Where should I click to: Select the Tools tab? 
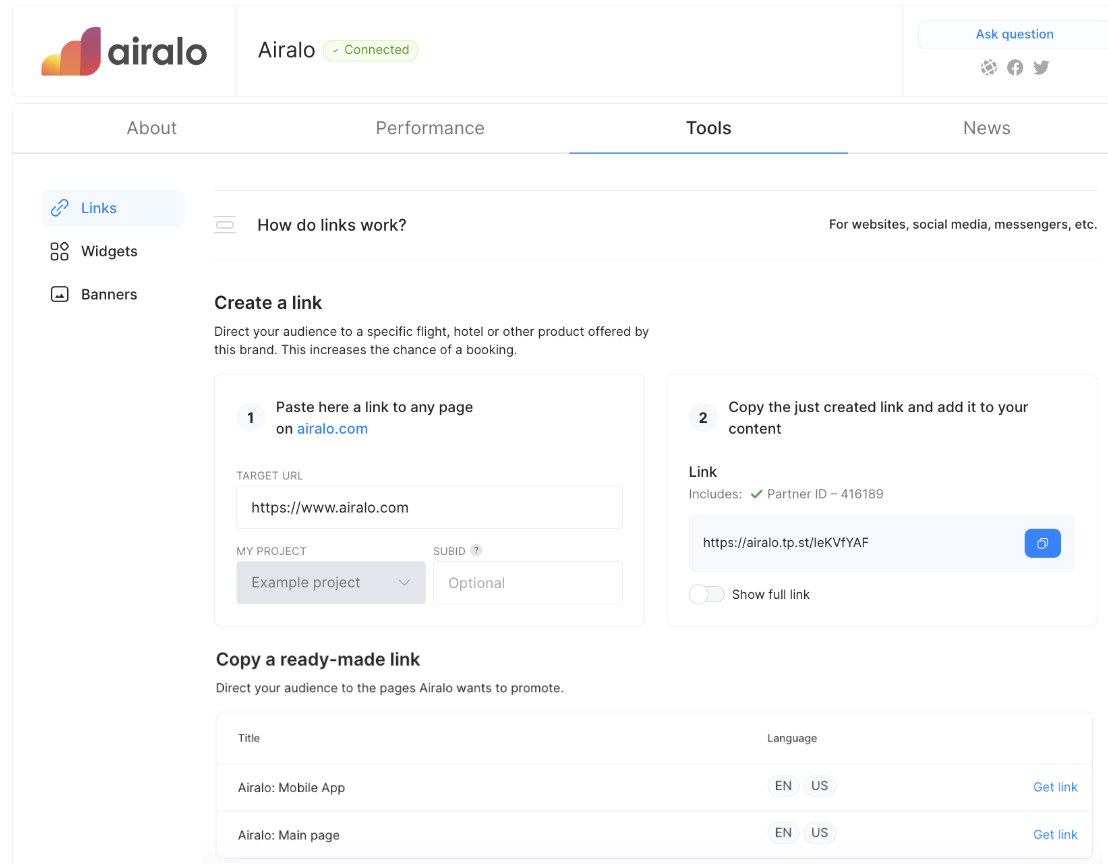(708, 128)
